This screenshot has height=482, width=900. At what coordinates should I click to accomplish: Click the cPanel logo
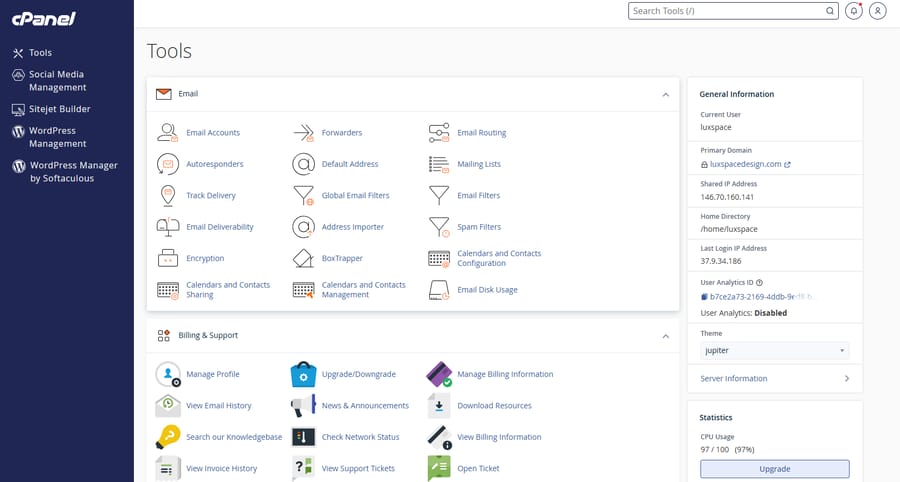(44, 19)
